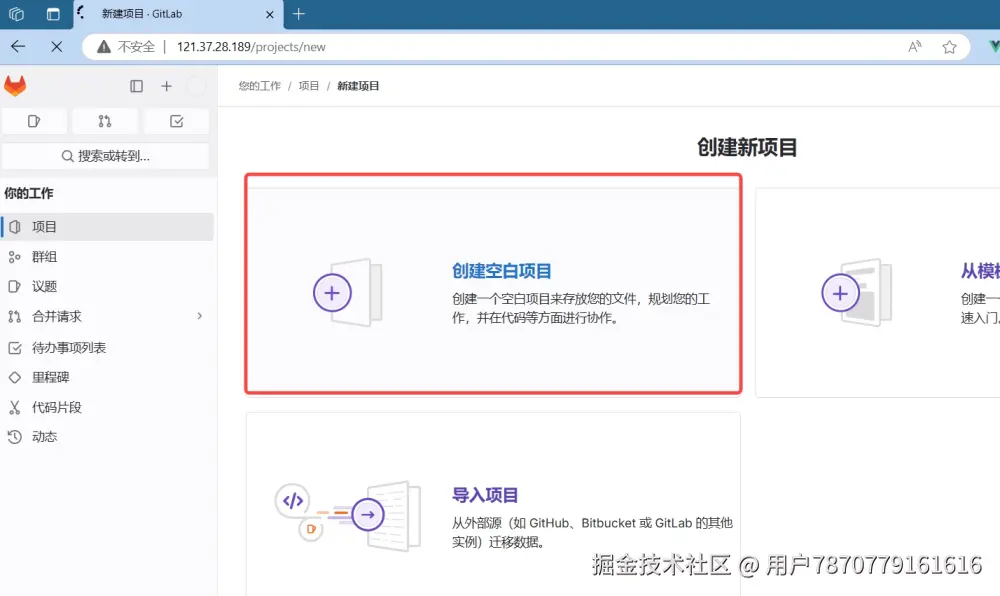
Task: Stop loading with the browser X button
Action: pyautogui.click(x=57, y=47)
